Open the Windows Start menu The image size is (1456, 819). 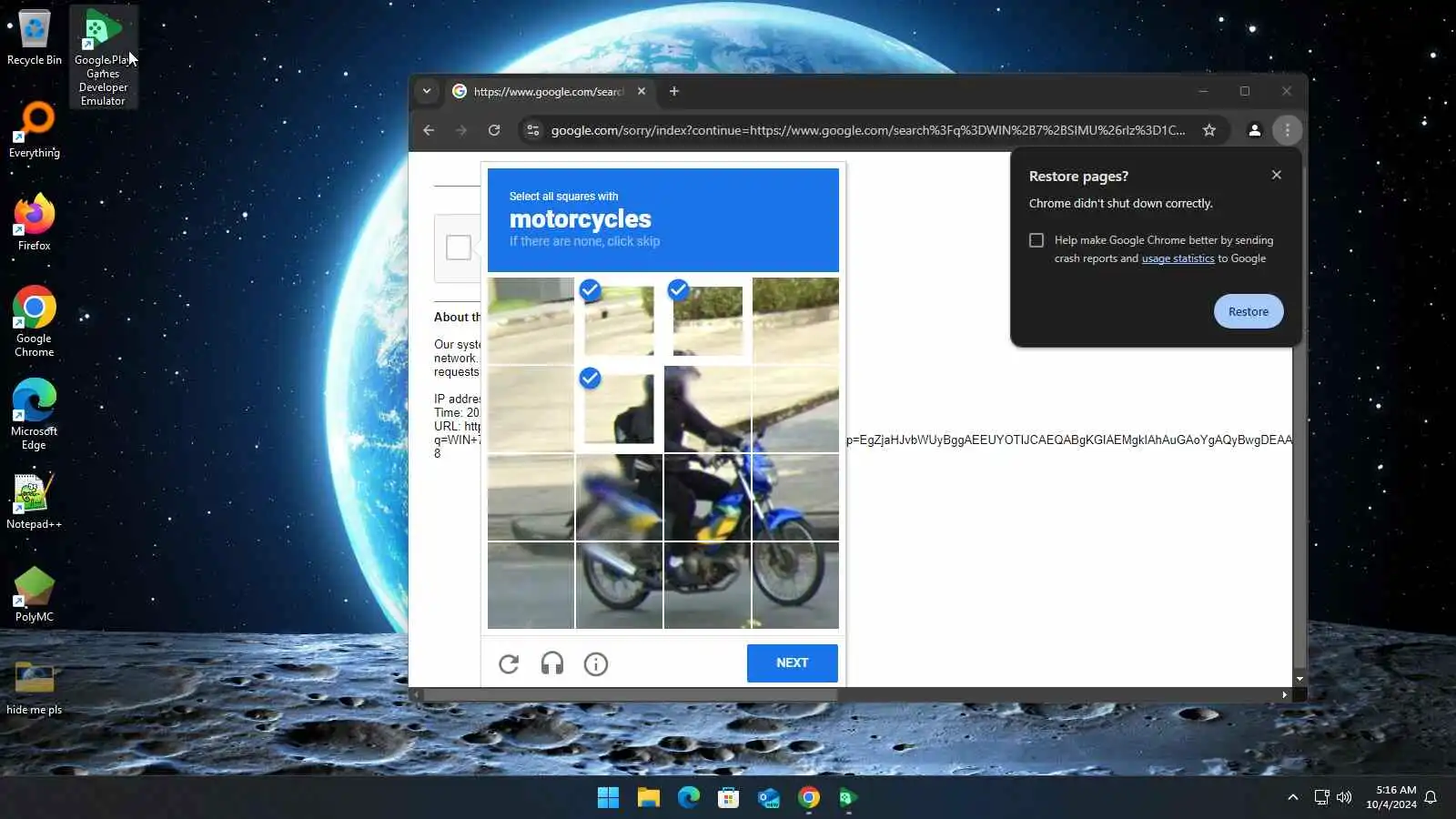click(608, 798)
